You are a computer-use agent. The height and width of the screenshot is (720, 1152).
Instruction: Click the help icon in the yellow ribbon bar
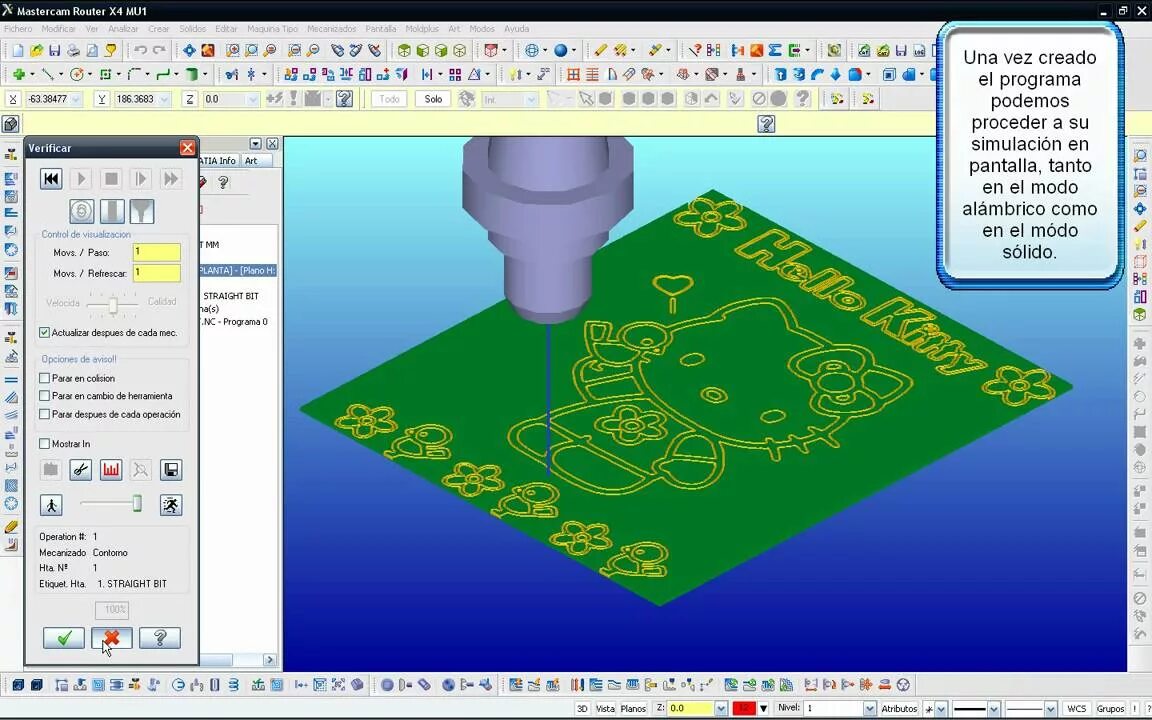766,124
